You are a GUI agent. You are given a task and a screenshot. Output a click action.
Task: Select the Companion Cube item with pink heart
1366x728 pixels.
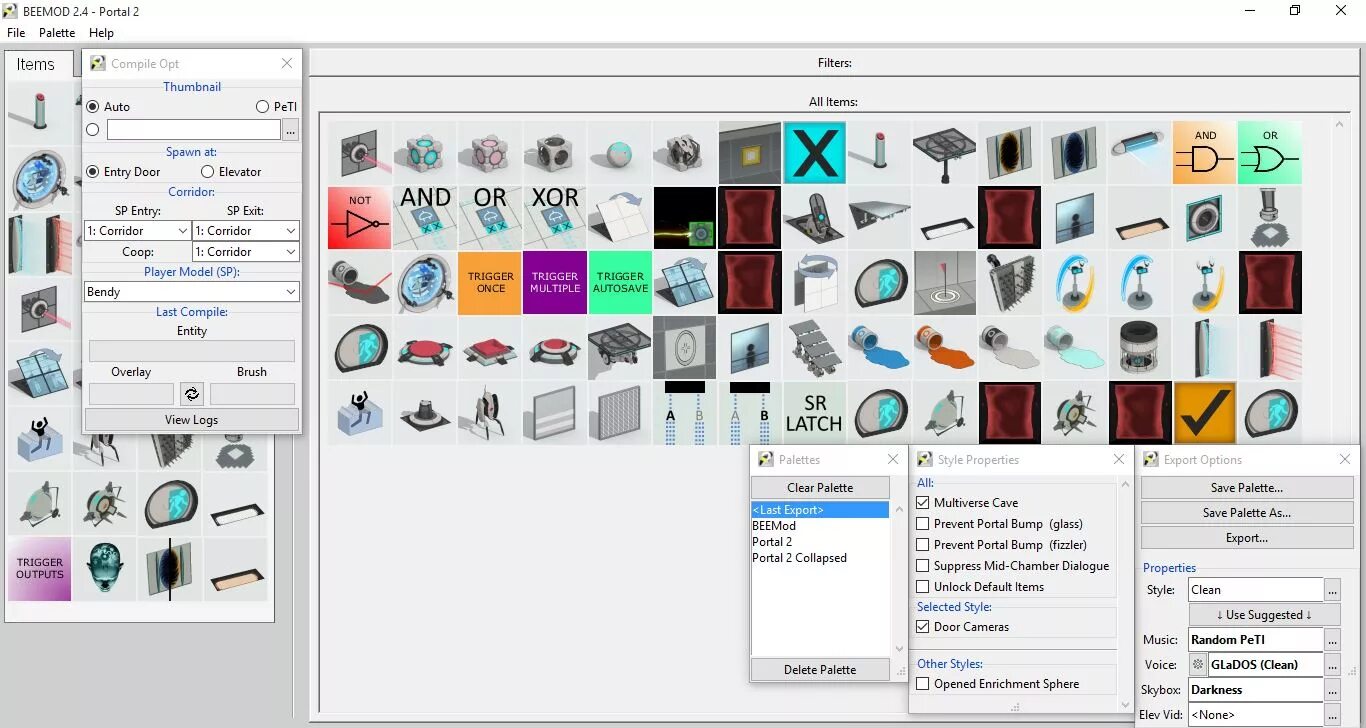(x=489, y=153)
